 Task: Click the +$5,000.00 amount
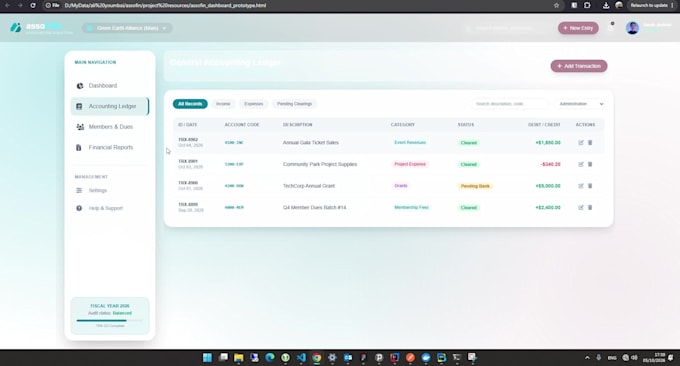(x=548, y=186)
